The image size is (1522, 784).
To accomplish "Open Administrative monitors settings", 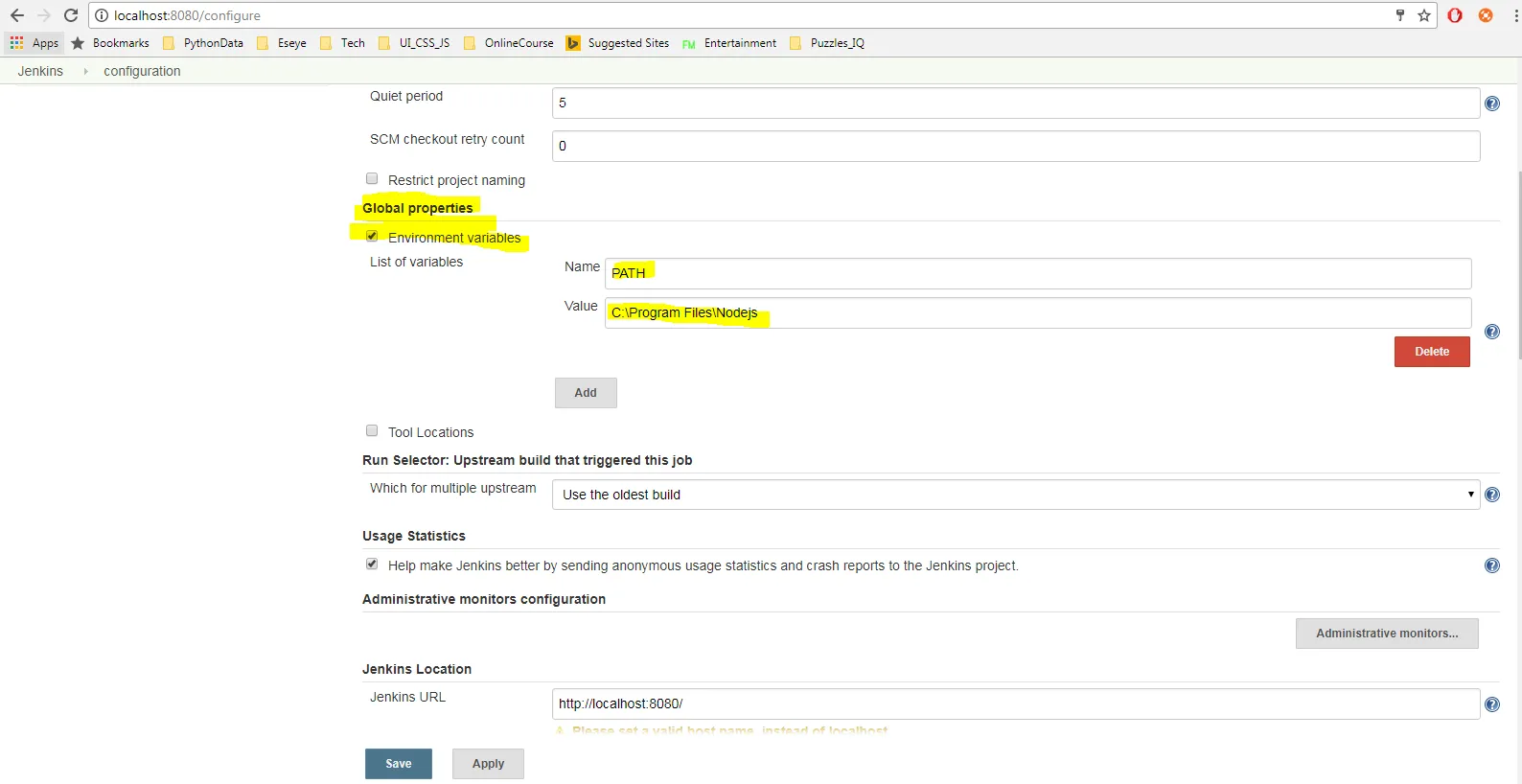I will [x=1387, y=634].
